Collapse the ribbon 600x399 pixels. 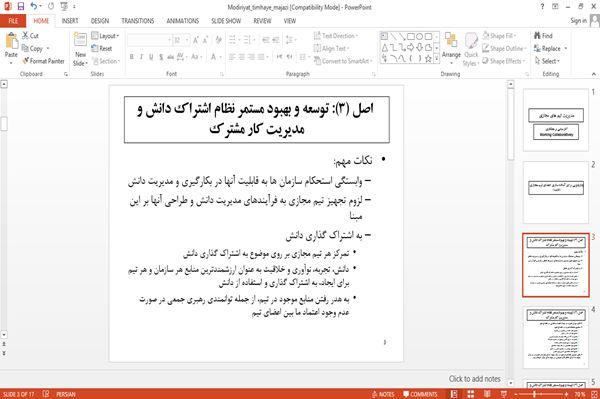click(x=593, y=74)
